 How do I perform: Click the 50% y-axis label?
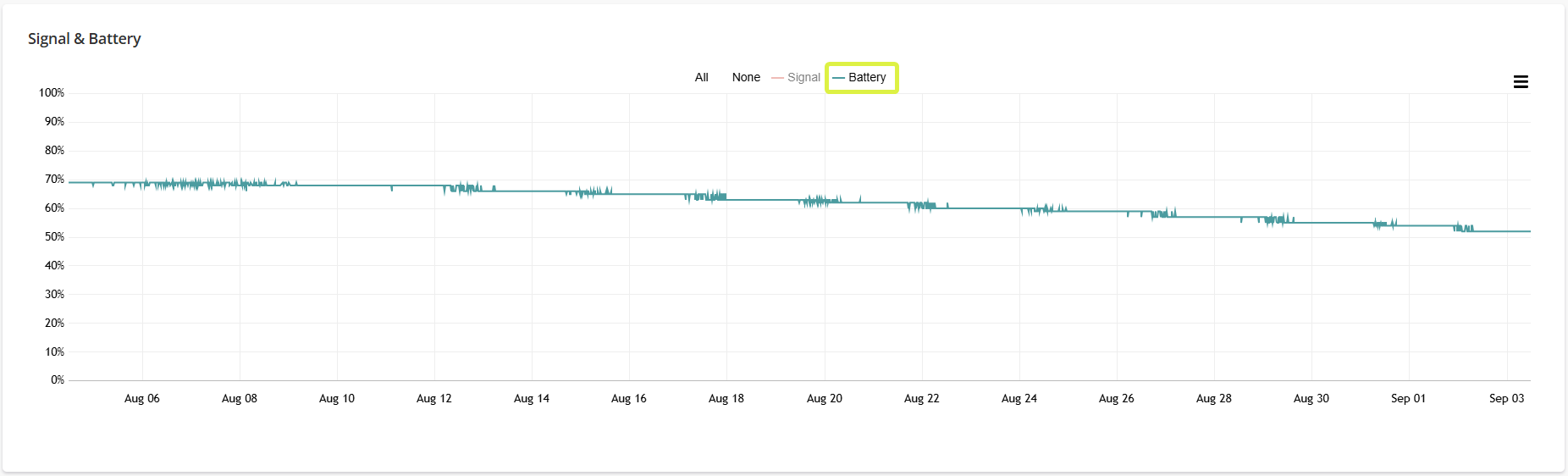pyautogui.click(x=55, y=237)
